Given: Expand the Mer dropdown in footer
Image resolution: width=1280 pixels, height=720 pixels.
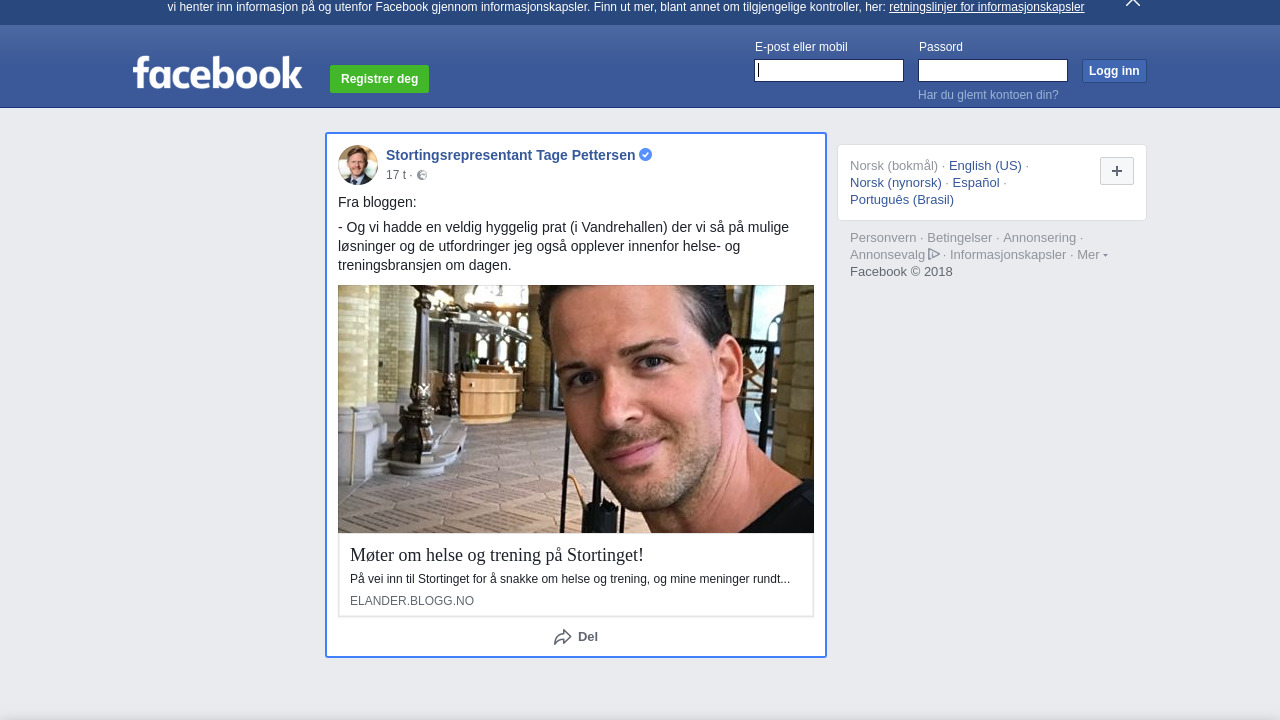Looking at the screenshot, I should click(x=1092, y=255).
